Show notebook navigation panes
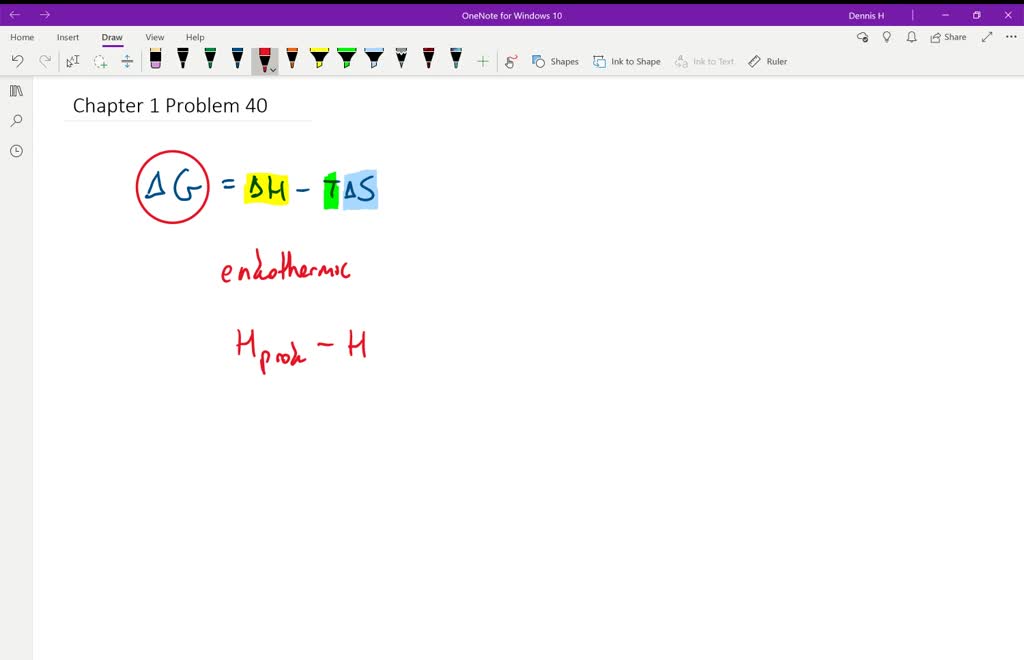This screenshot has height=660, width=1024. [x=16, y=91]
